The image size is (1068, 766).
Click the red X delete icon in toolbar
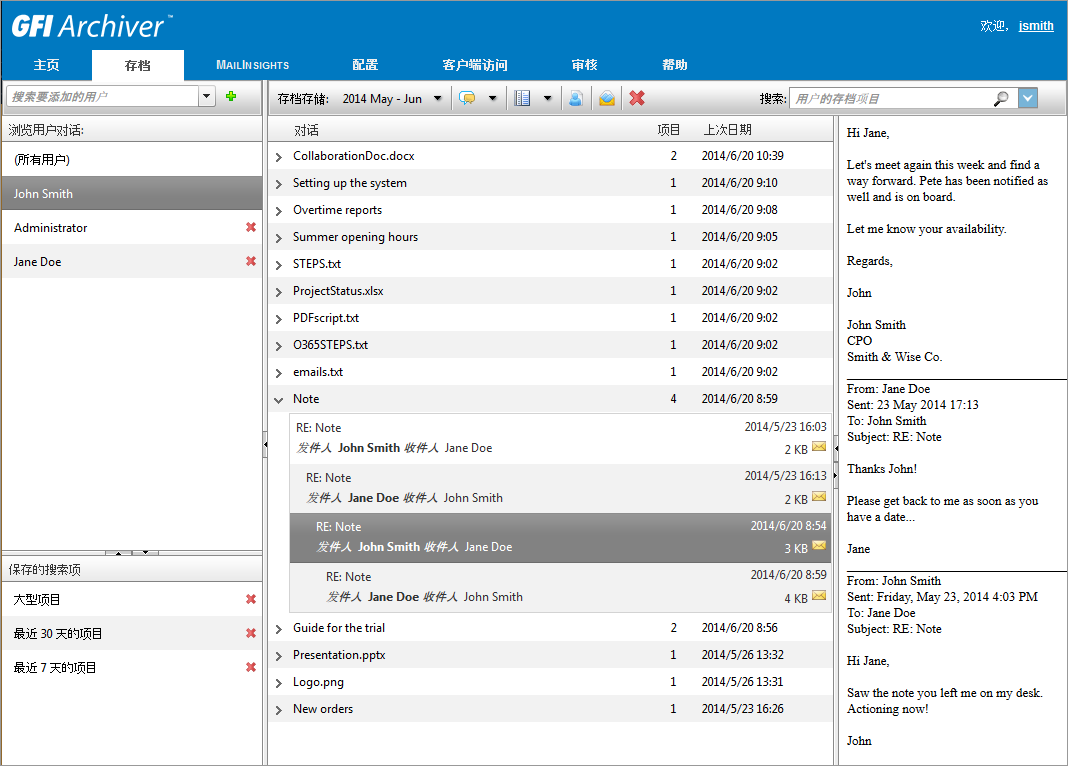tap(637, 98)
